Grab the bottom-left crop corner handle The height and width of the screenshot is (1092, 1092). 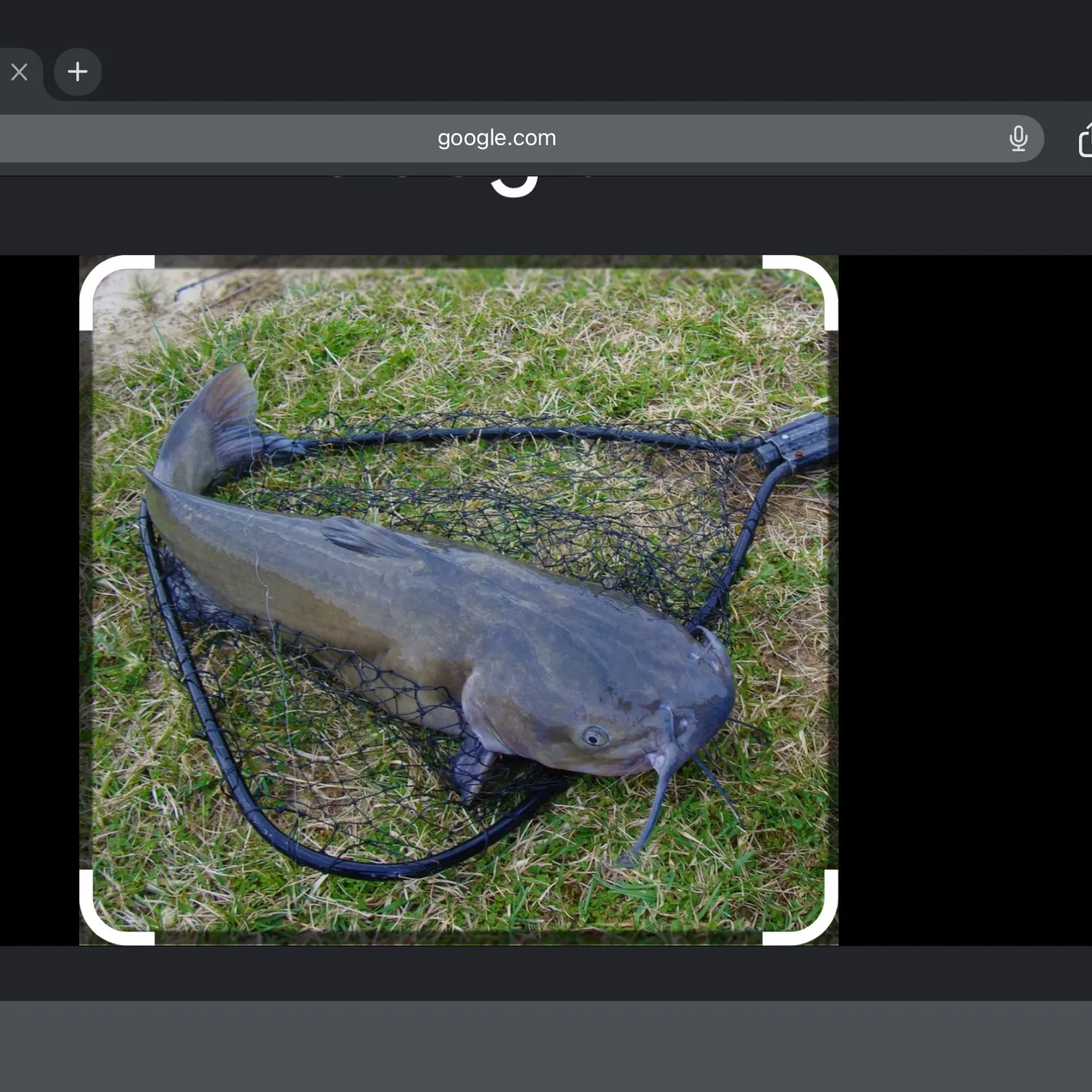(116, 907)
